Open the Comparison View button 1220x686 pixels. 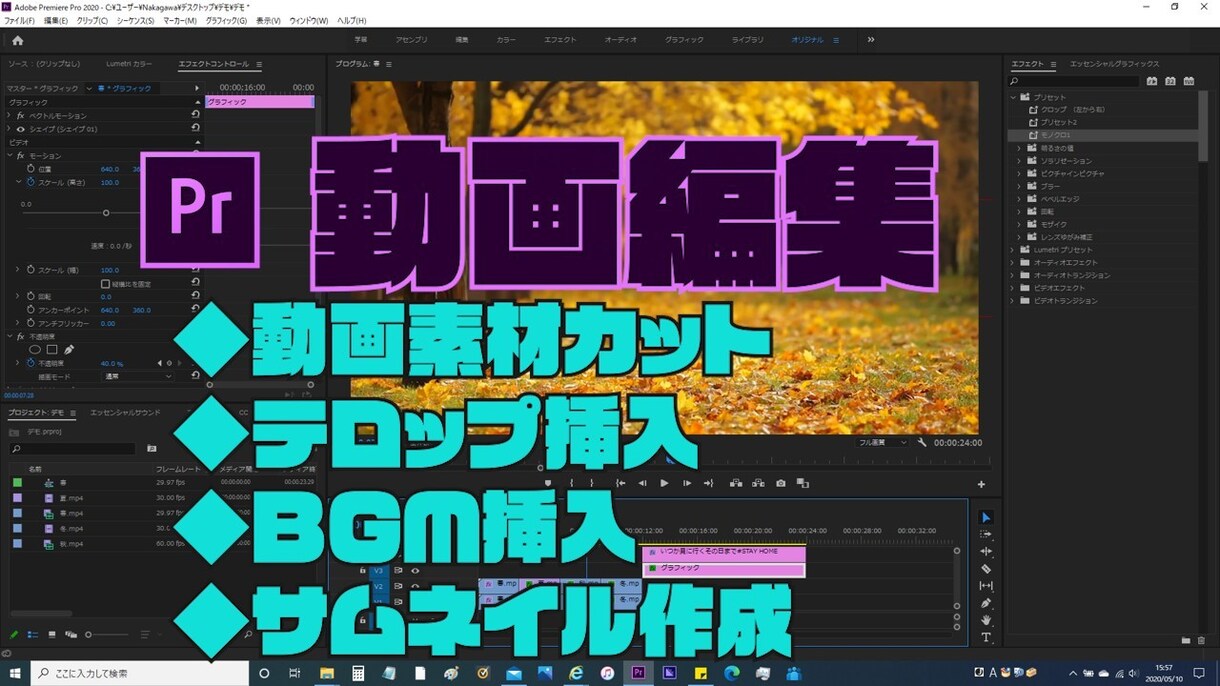802,483
